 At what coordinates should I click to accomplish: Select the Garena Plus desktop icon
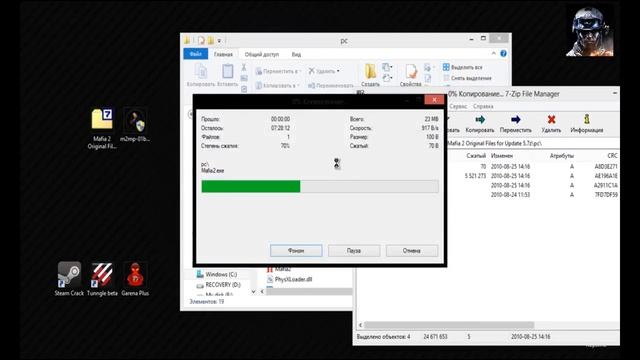[135, 279]
